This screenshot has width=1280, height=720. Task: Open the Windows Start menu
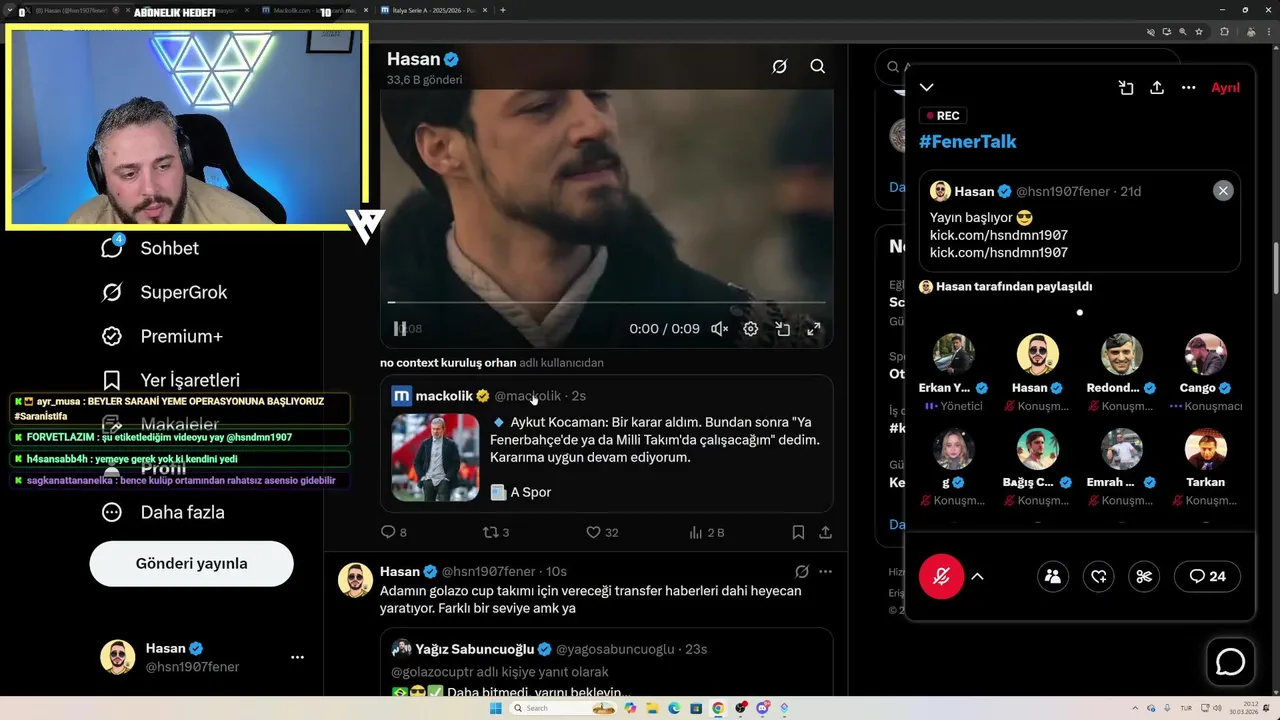coord(495,708)
